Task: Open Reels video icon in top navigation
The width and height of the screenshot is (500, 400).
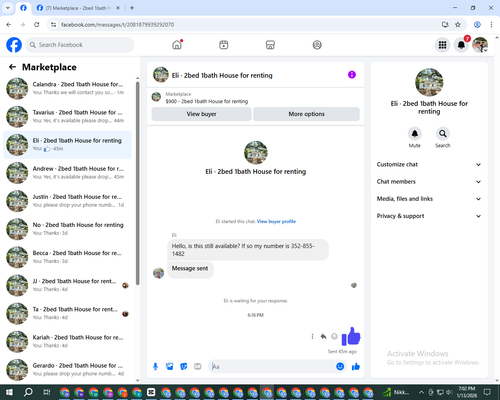Action: click(x=224, y=45)
